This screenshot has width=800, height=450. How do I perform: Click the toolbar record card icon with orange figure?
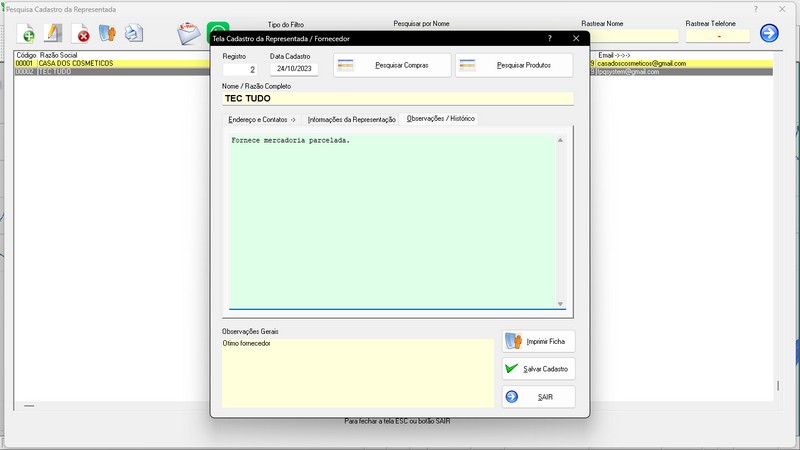[x=107, y=33]
